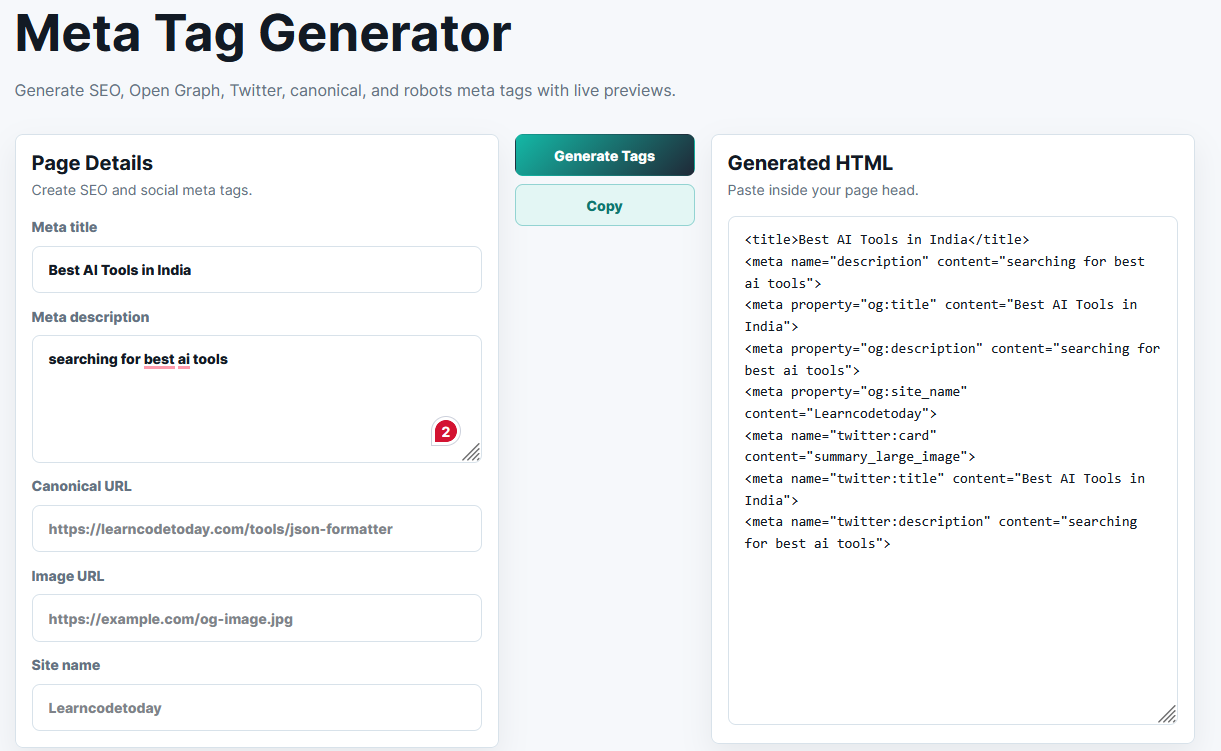Focus the Meta title input field
The height and width of the screenshot is (751, 1221).
click(x=257, y=270)
